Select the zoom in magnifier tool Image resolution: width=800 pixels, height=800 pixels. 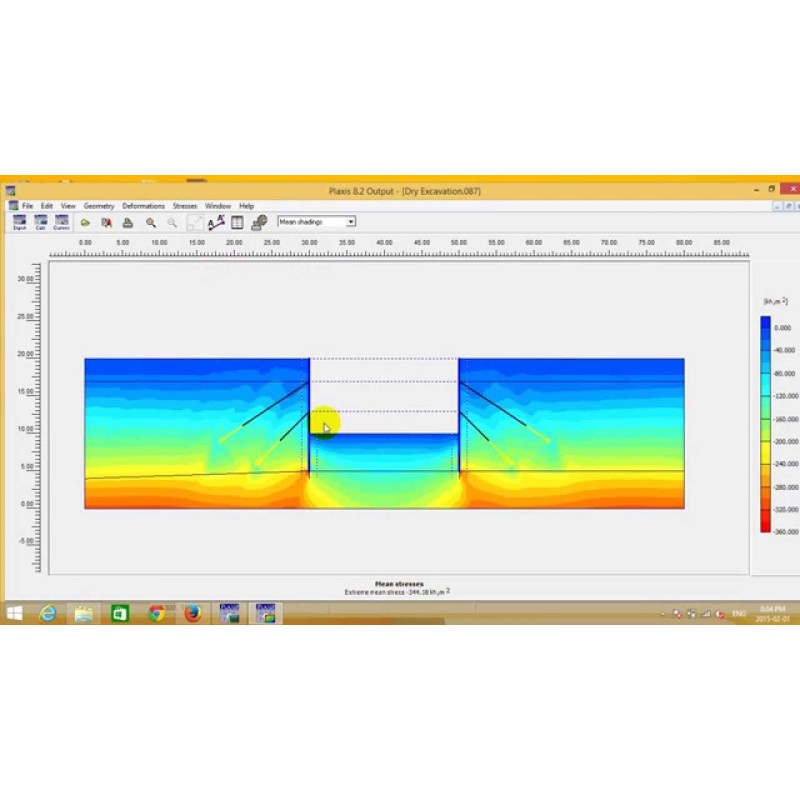(151, 222)
